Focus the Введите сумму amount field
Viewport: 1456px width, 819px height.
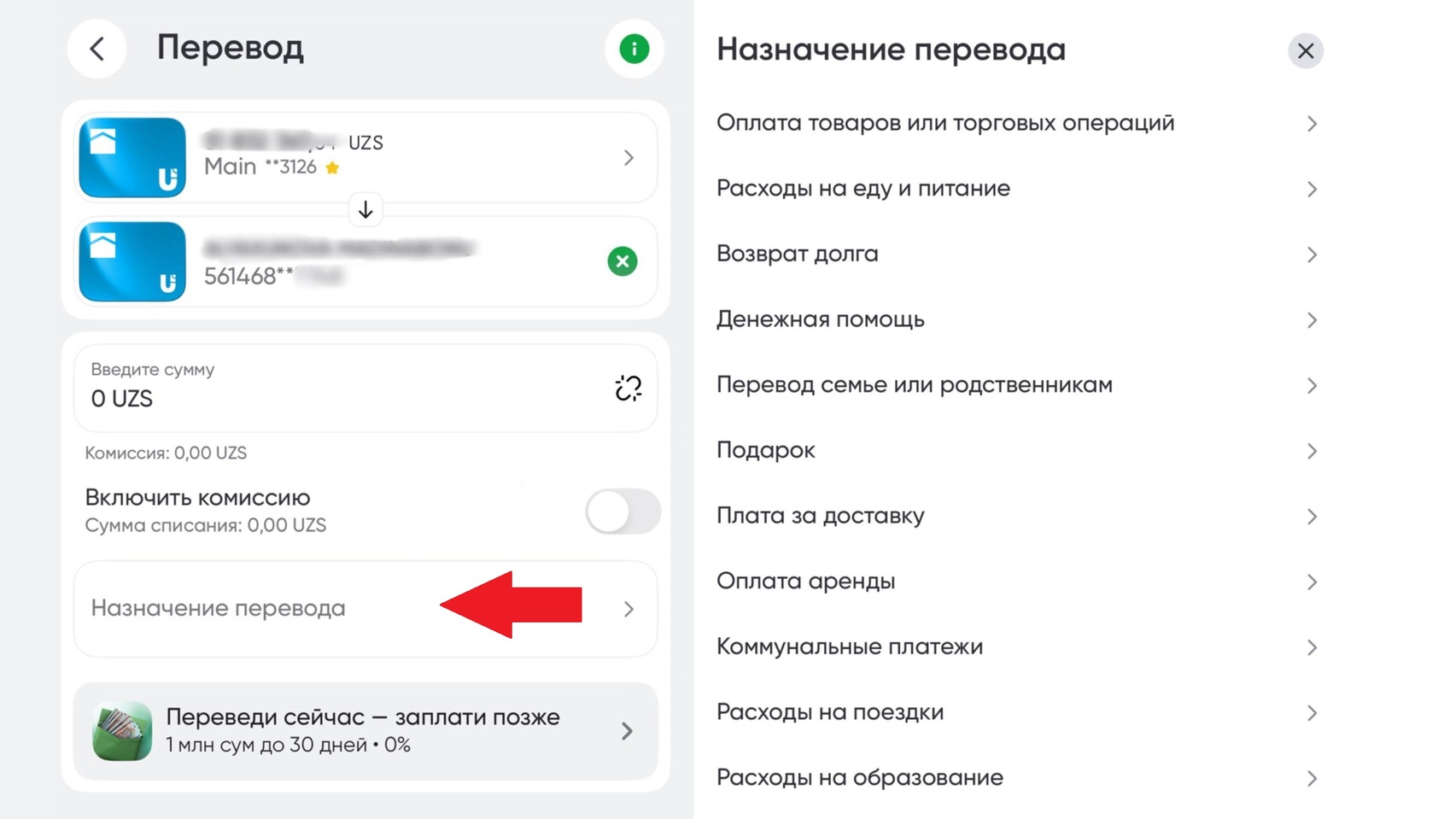click(x=342, y=389)
